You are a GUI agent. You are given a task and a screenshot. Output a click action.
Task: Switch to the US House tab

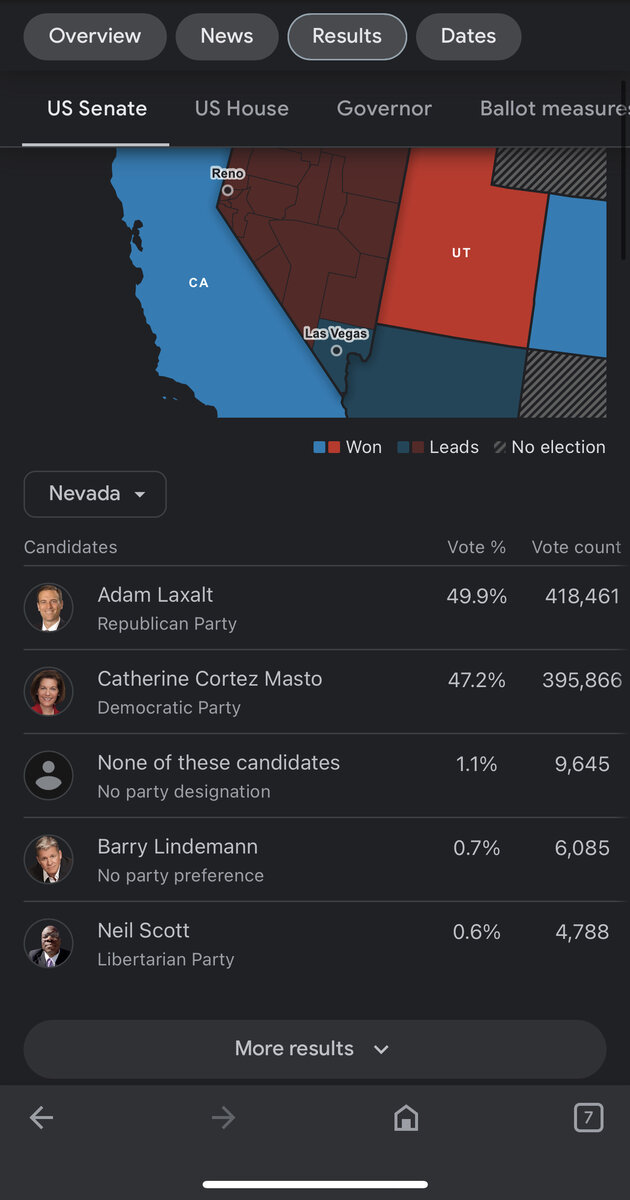241,109
